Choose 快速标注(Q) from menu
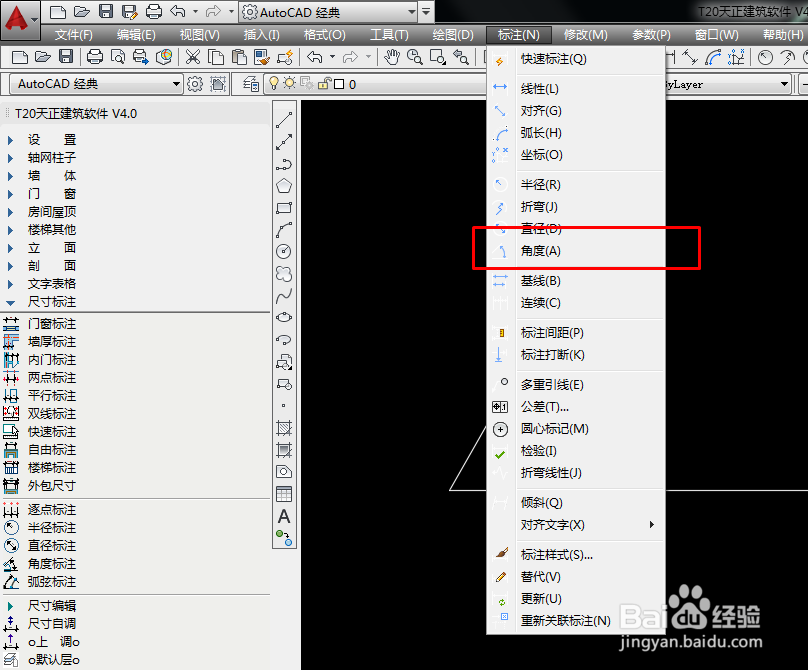808x670 pixels. point(576,59)
